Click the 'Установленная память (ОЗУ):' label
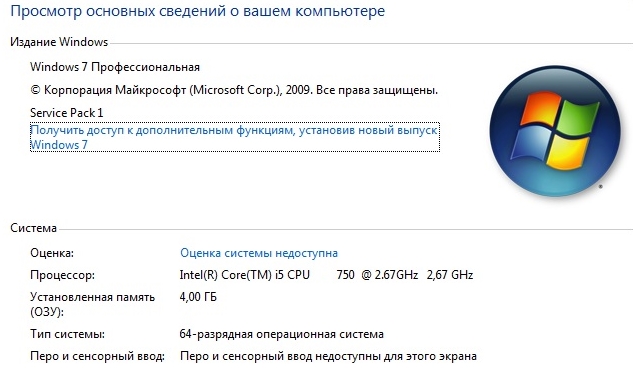Image resolution: width=633 pixels, height=376 pixels. pos(92,305)
